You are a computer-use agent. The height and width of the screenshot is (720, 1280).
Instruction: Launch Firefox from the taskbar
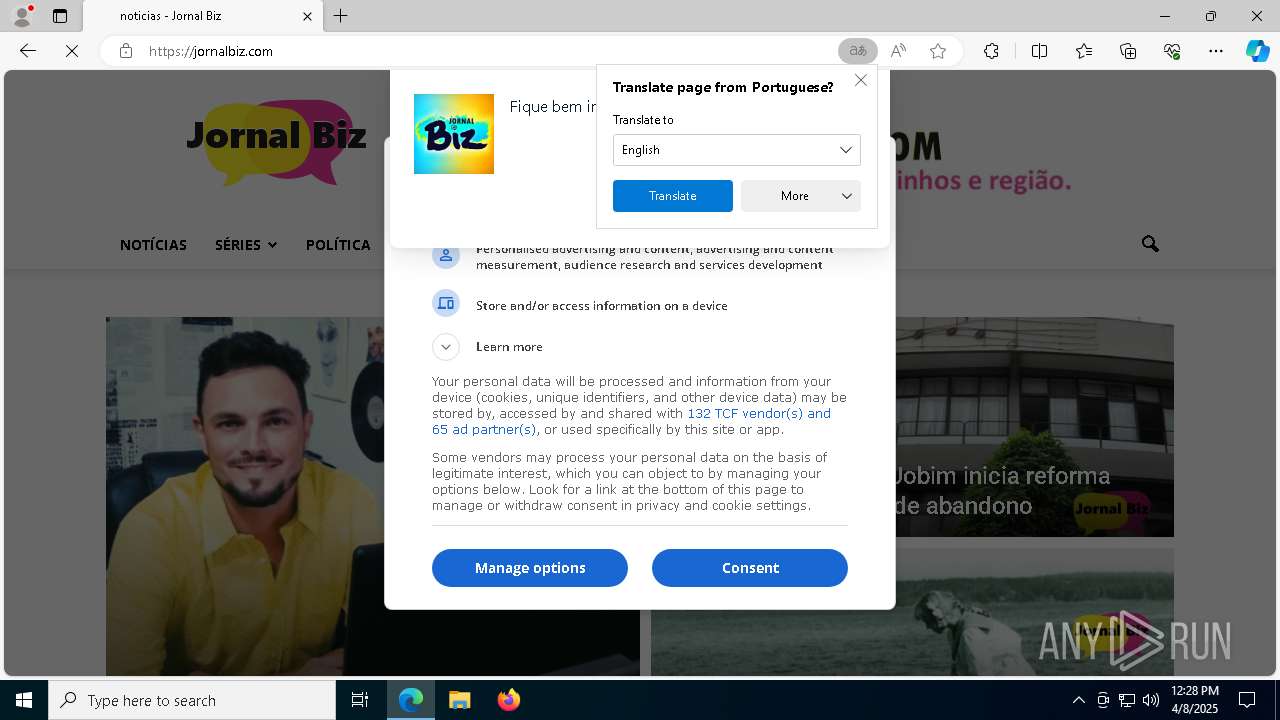(508, 700)
